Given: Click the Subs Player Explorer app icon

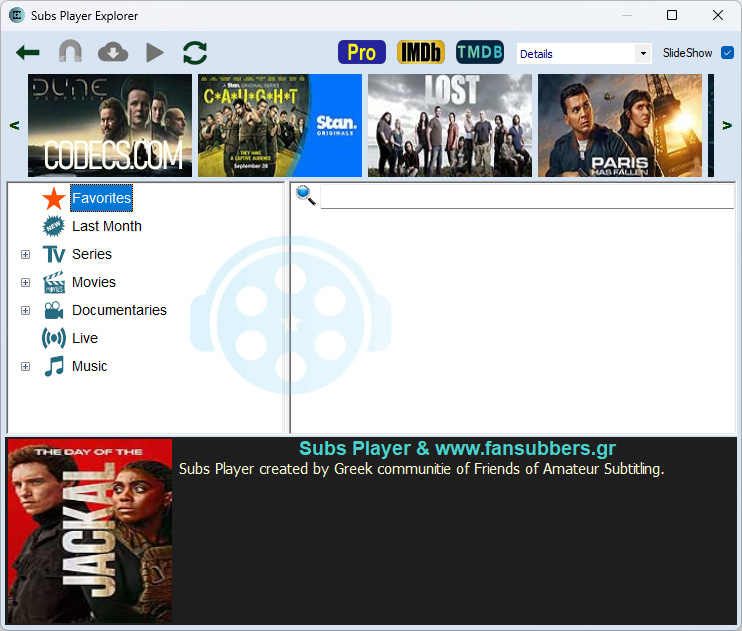Looking at the screenshot, I should pyautogui.click(x=17, y=15).
